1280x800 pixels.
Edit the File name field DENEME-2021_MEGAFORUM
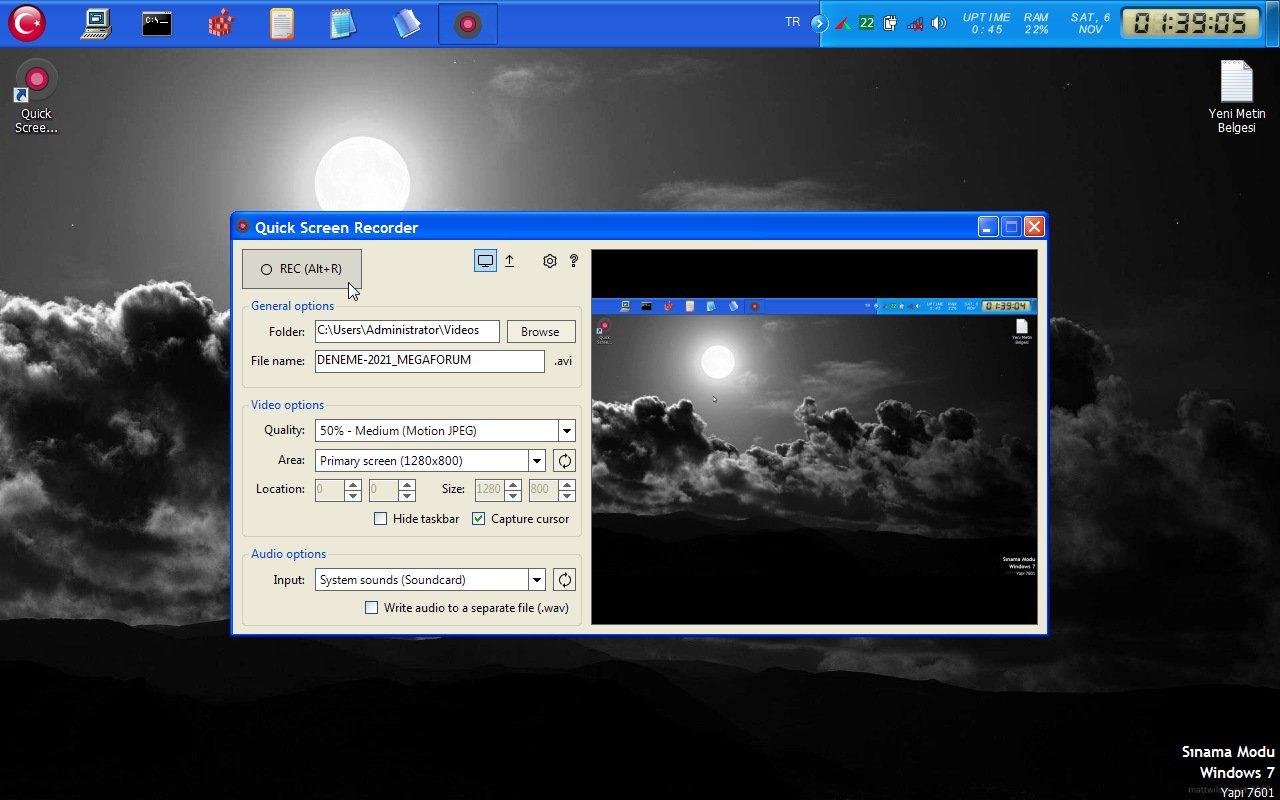tap(430, 361)
